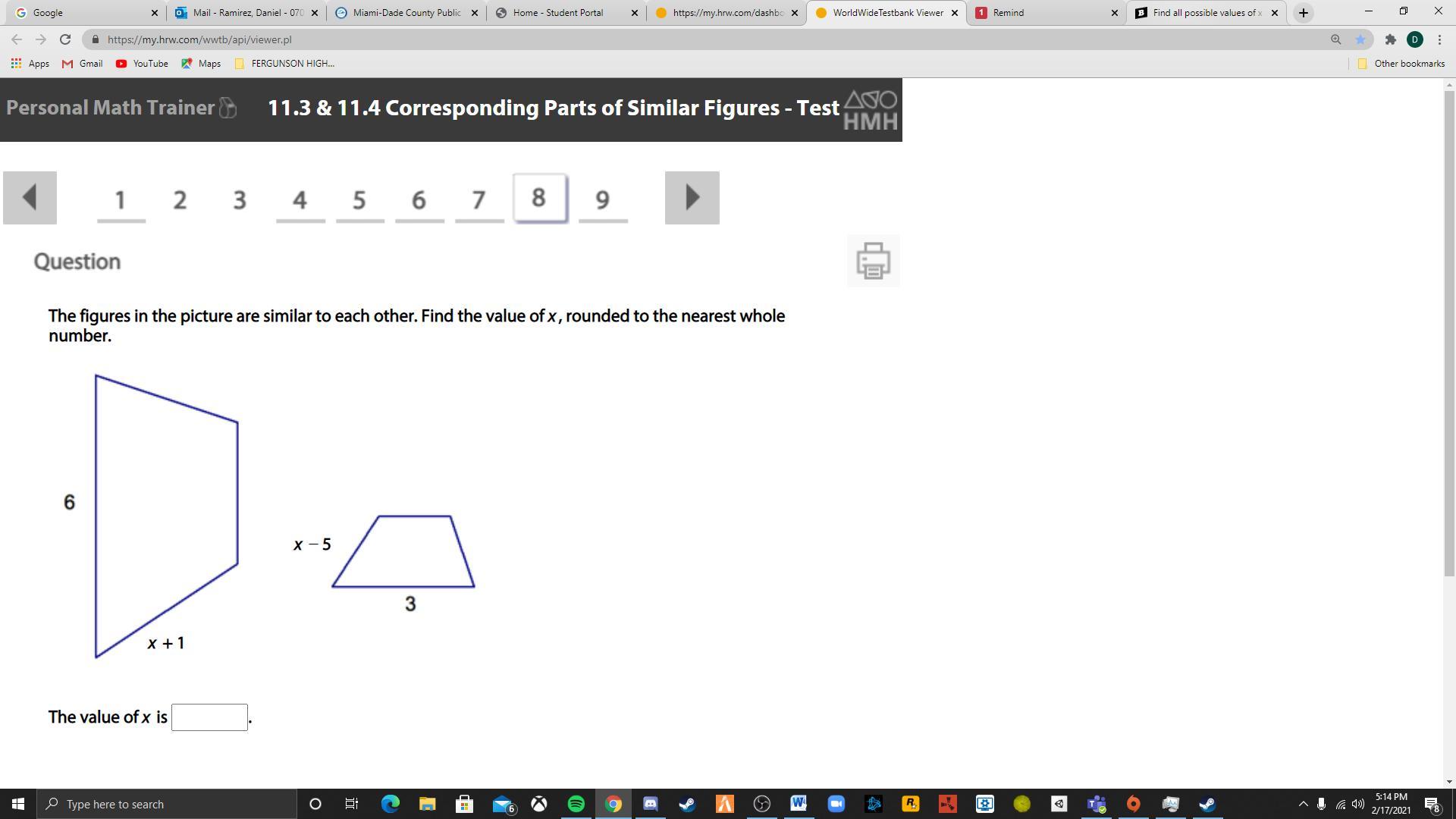Jump to question 9
Viewport: 1456px width, 819px height.
tap(603, 199)
